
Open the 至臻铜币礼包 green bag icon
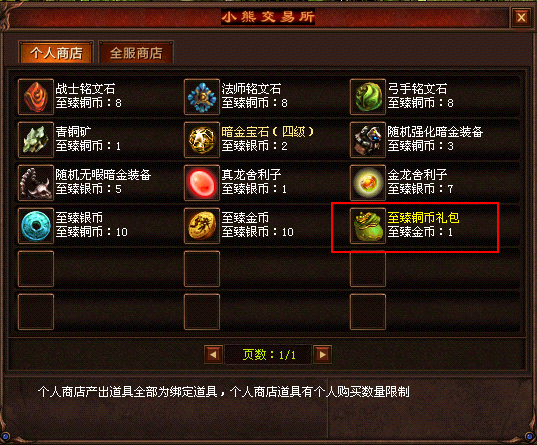(x=368, y=226)
